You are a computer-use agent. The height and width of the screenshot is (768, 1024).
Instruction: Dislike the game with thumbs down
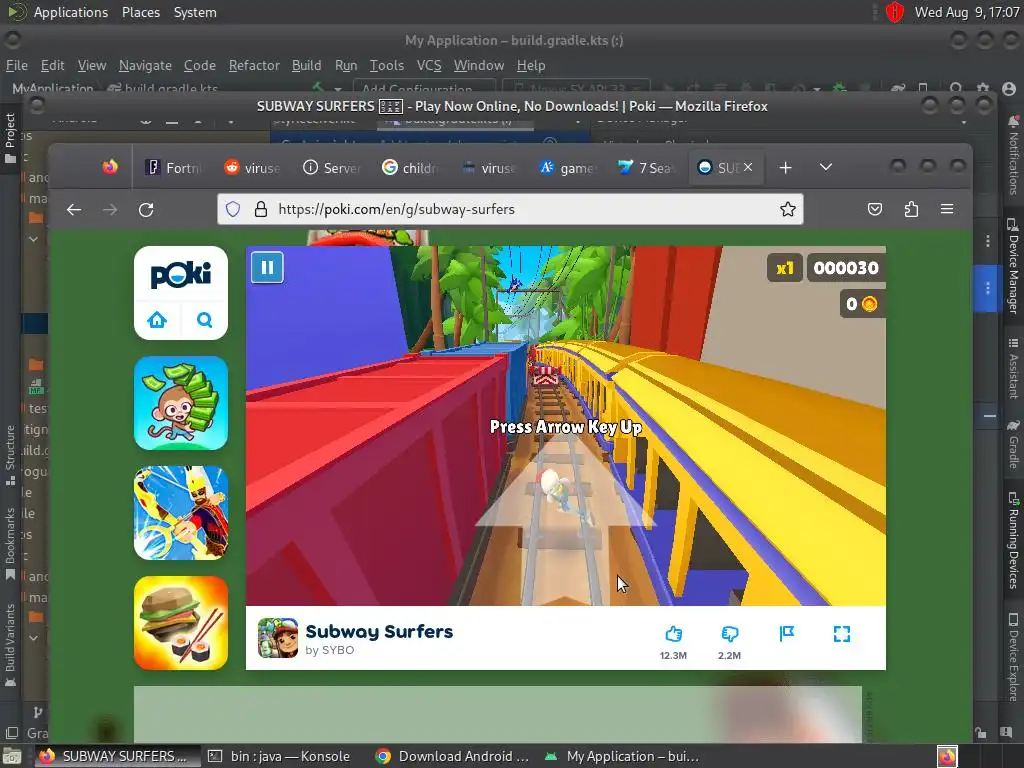729,633
